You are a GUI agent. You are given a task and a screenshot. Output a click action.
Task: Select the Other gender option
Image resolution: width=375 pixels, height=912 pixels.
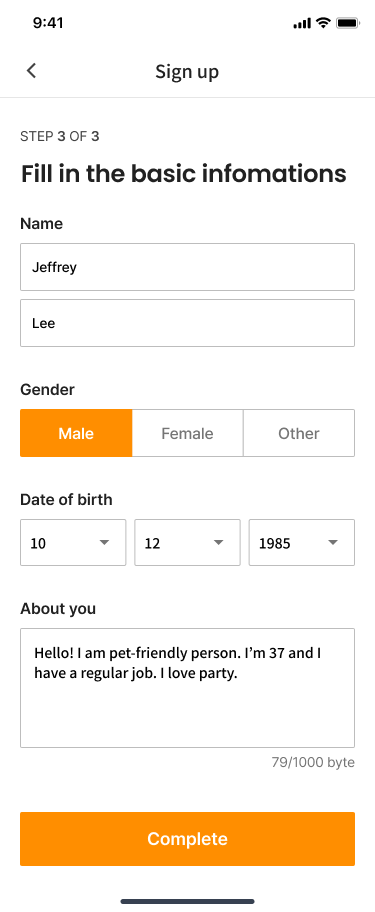coord(299,433)
